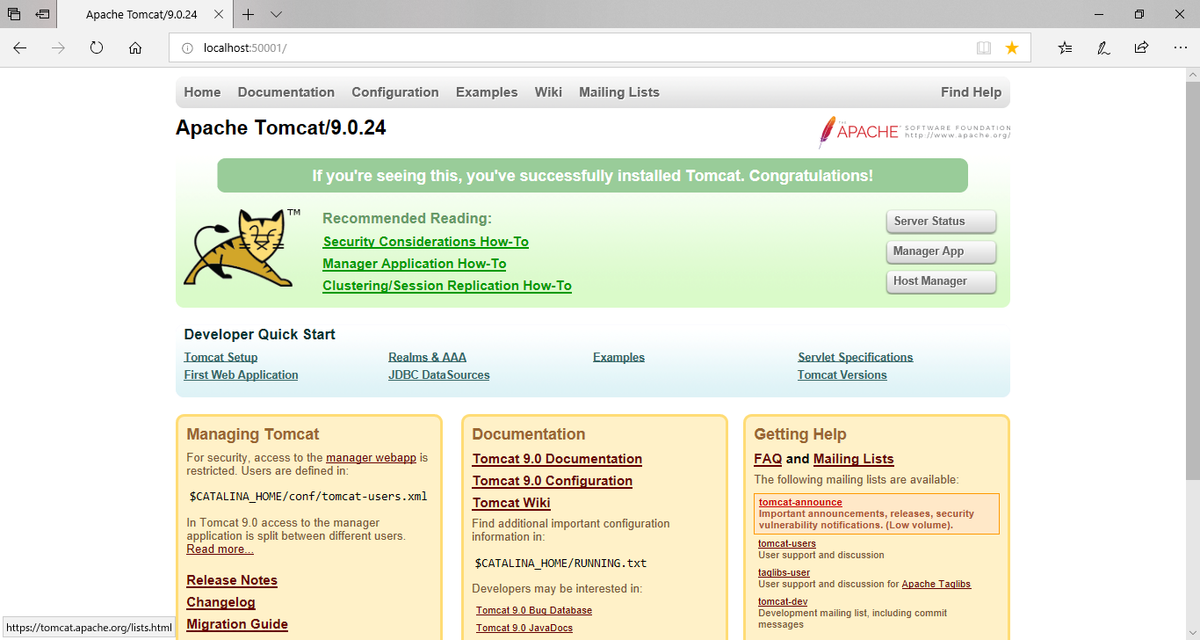Open the Tomcat 9.0 Configuration link
The height and width of the screenshot is (640, 1200).
coord(552,481)
